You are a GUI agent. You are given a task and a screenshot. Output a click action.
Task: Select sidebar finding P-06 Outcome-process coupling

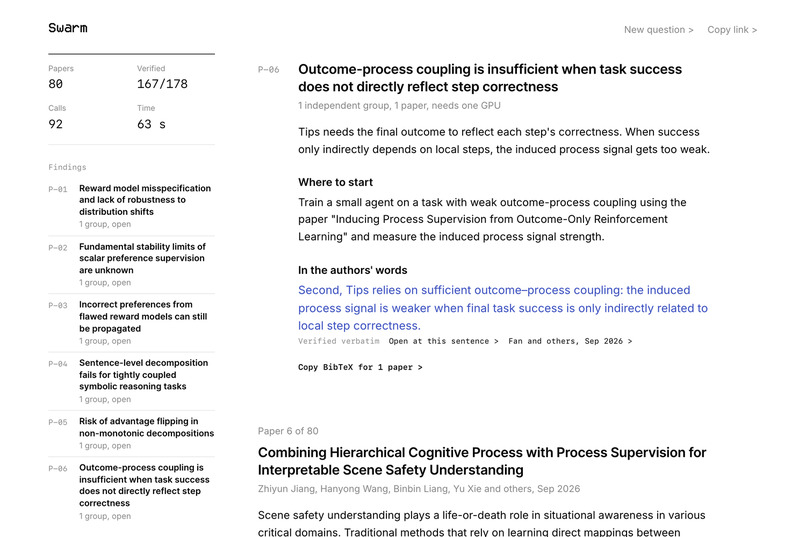click(x=132, y=492)
